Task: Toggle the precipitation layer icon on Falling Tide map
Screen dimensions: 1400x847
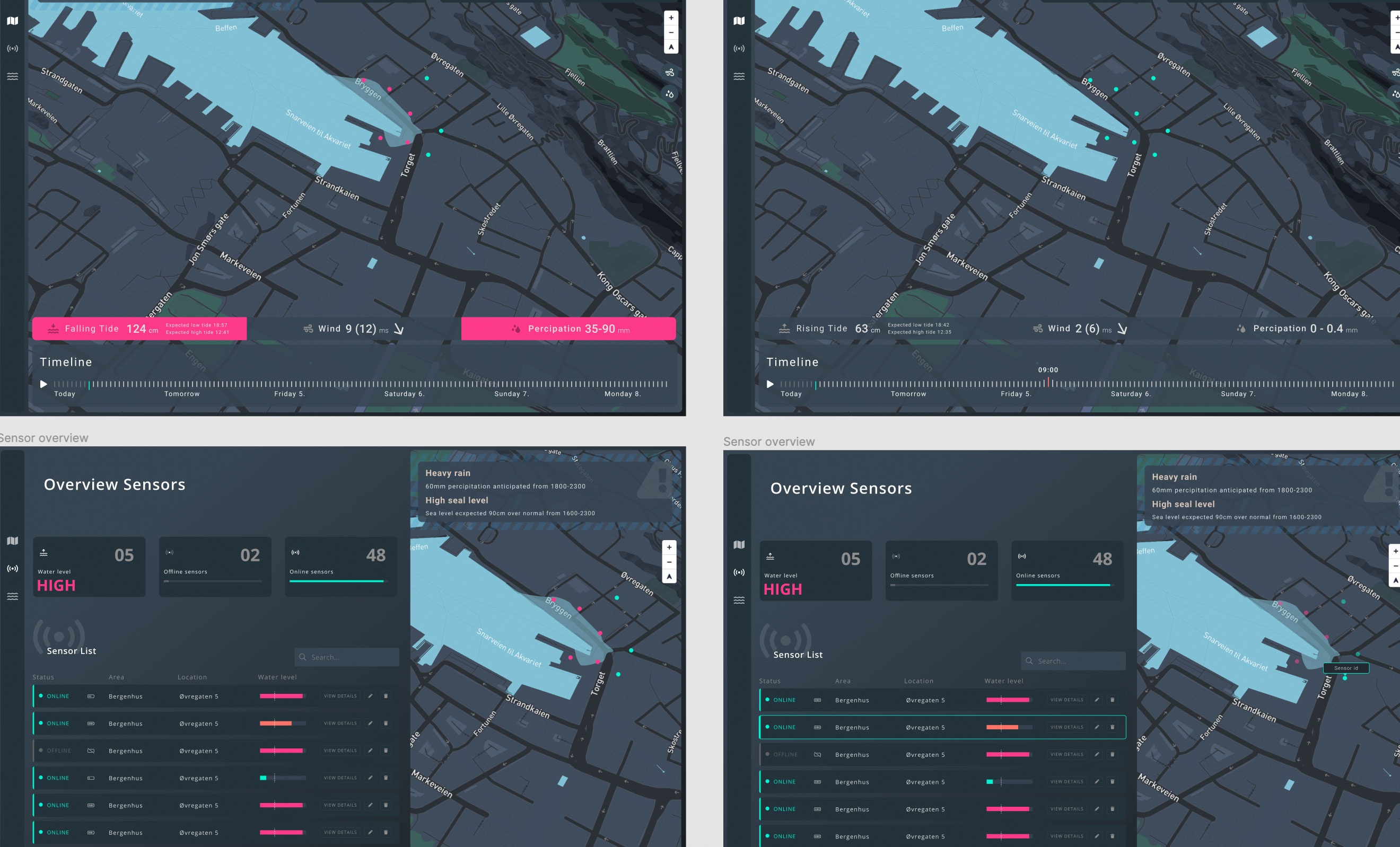Action: click(670, 94)
